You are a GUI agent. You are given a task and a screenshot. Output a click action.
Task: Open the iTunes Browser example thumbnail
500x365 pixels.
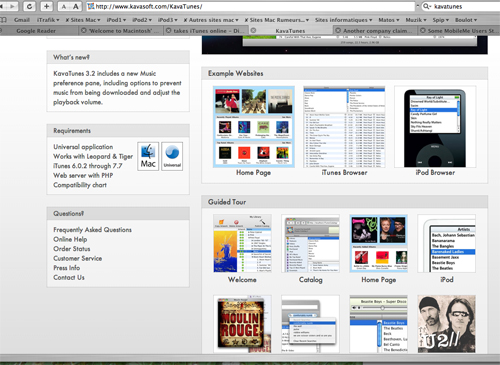pos(344,127)
